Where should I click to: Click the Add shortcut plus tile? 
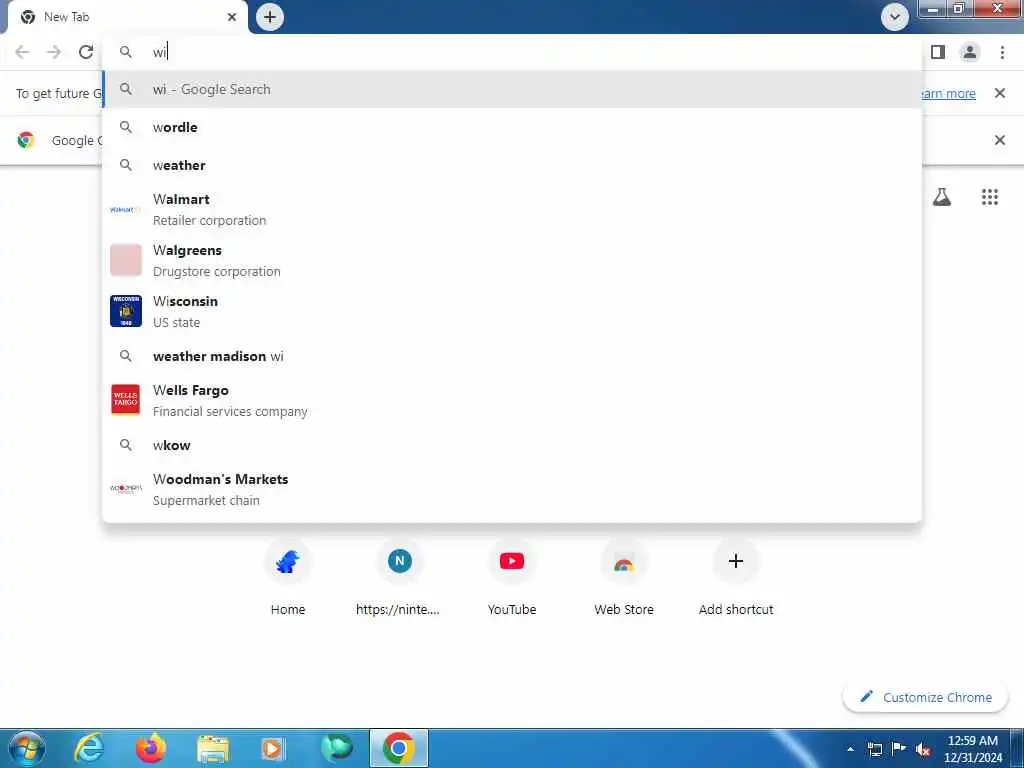pyautogui.click(x=736, y=577)
